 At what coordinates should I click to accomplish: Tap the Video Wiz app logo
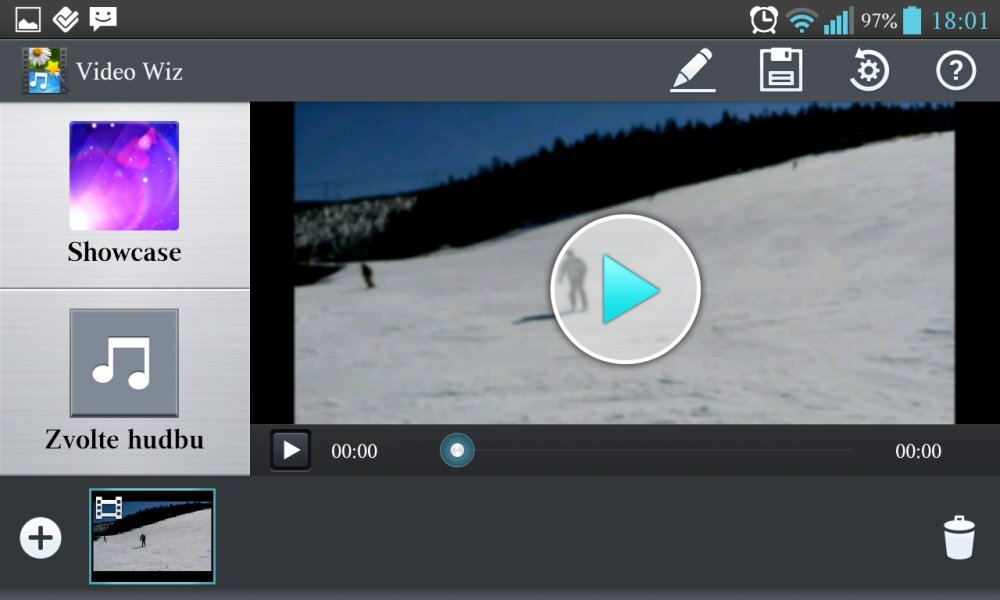click(44, 71)
